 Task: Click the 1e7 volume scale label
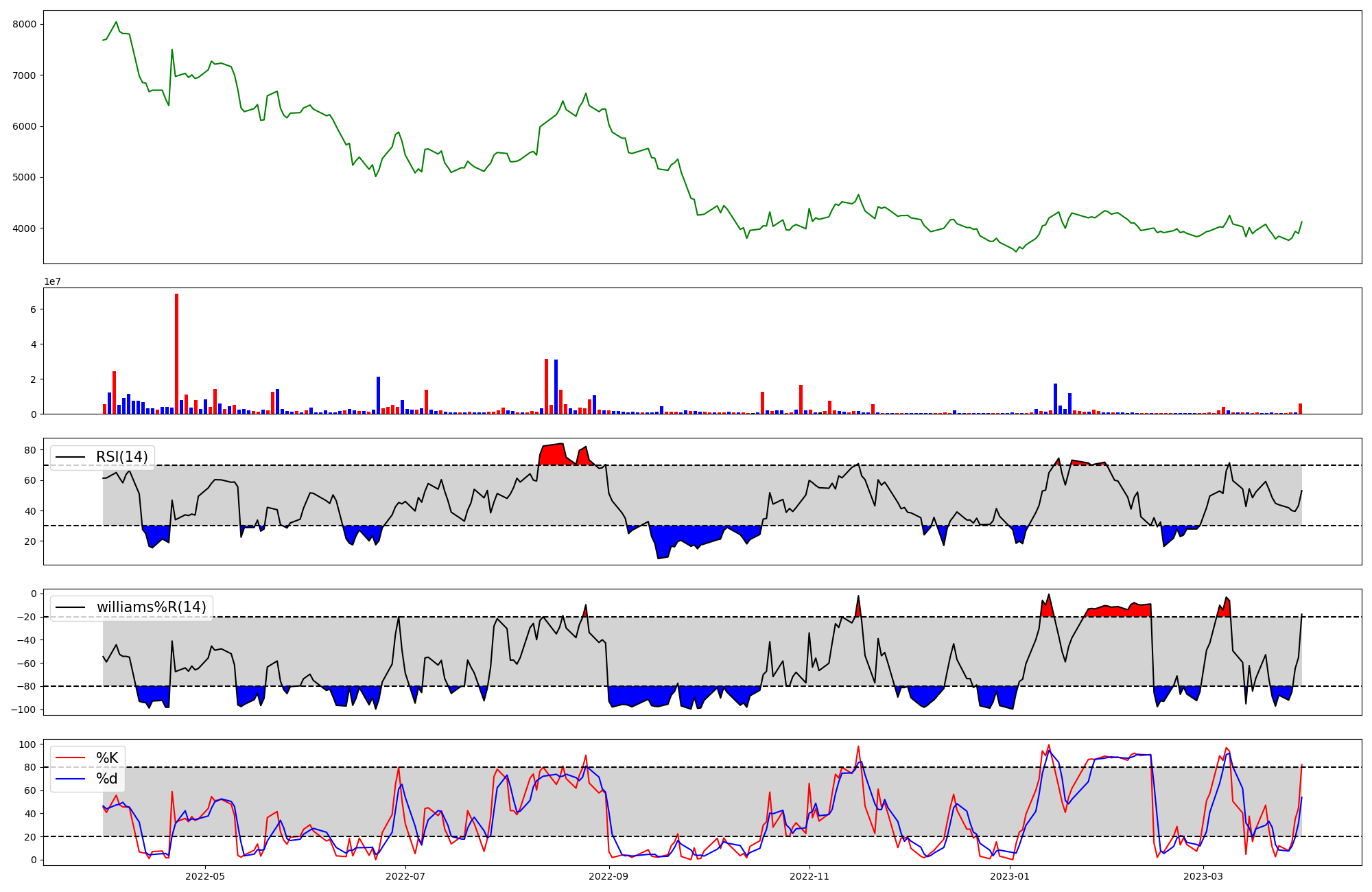52,281
